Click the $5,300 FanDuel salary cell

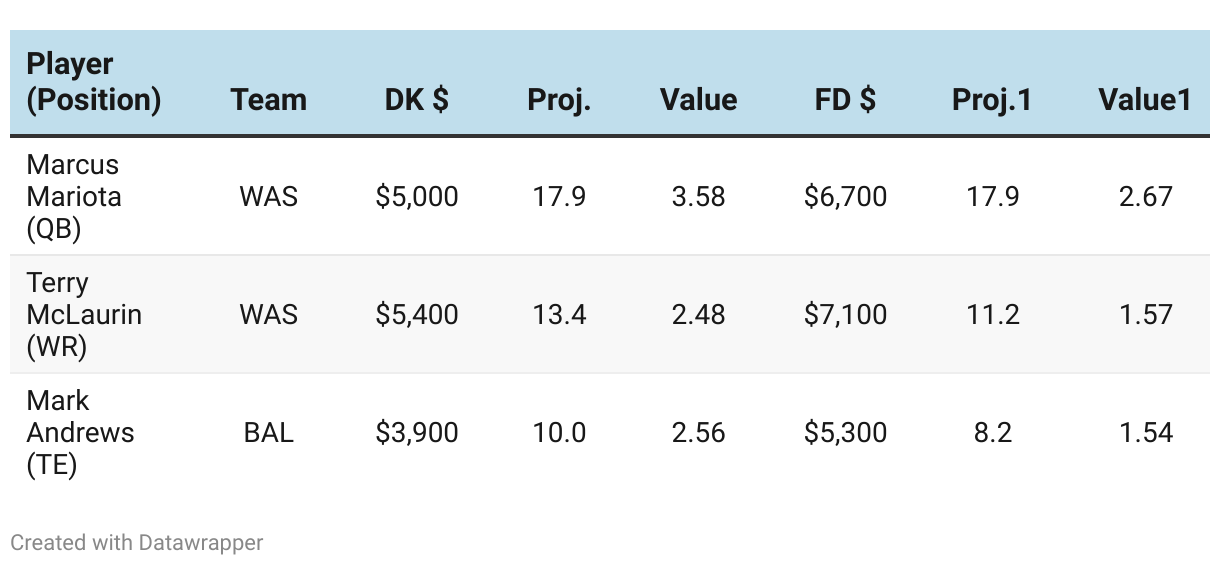pos(845,433)
